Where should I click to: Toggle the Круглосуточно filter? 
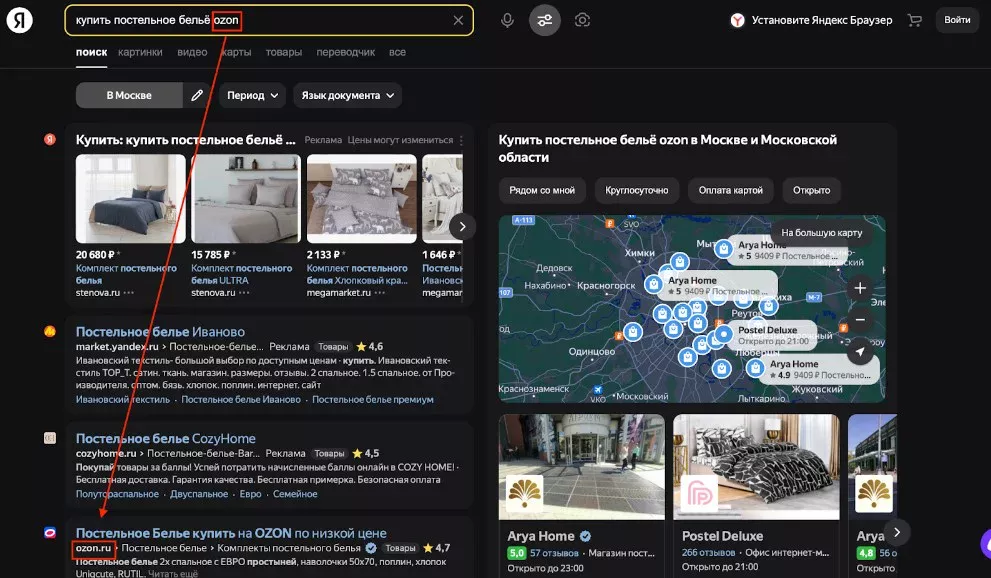coord(636,190)
